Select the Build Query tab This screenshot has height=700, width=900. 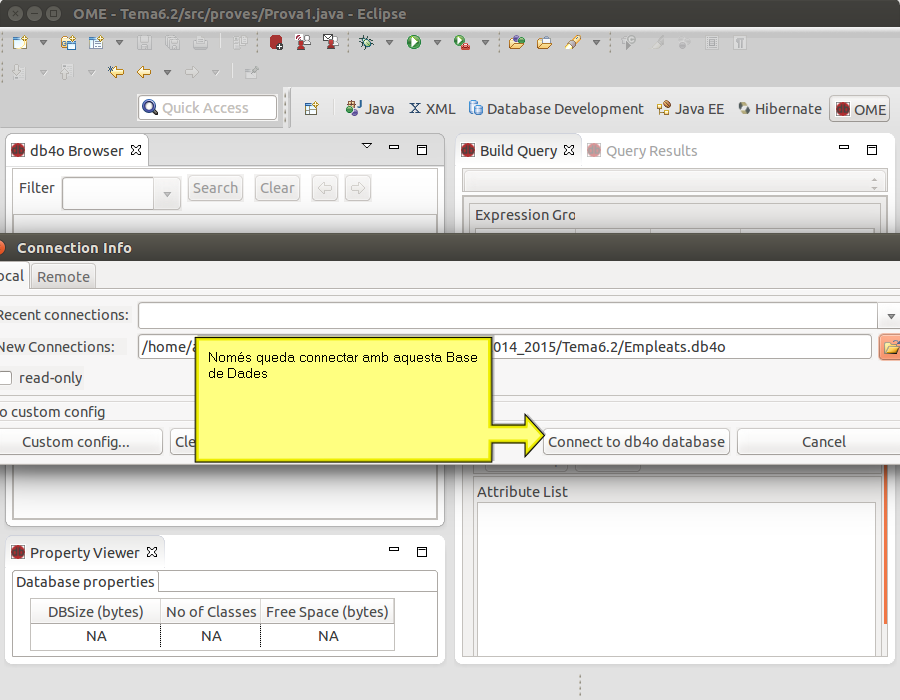click(518, 150)
